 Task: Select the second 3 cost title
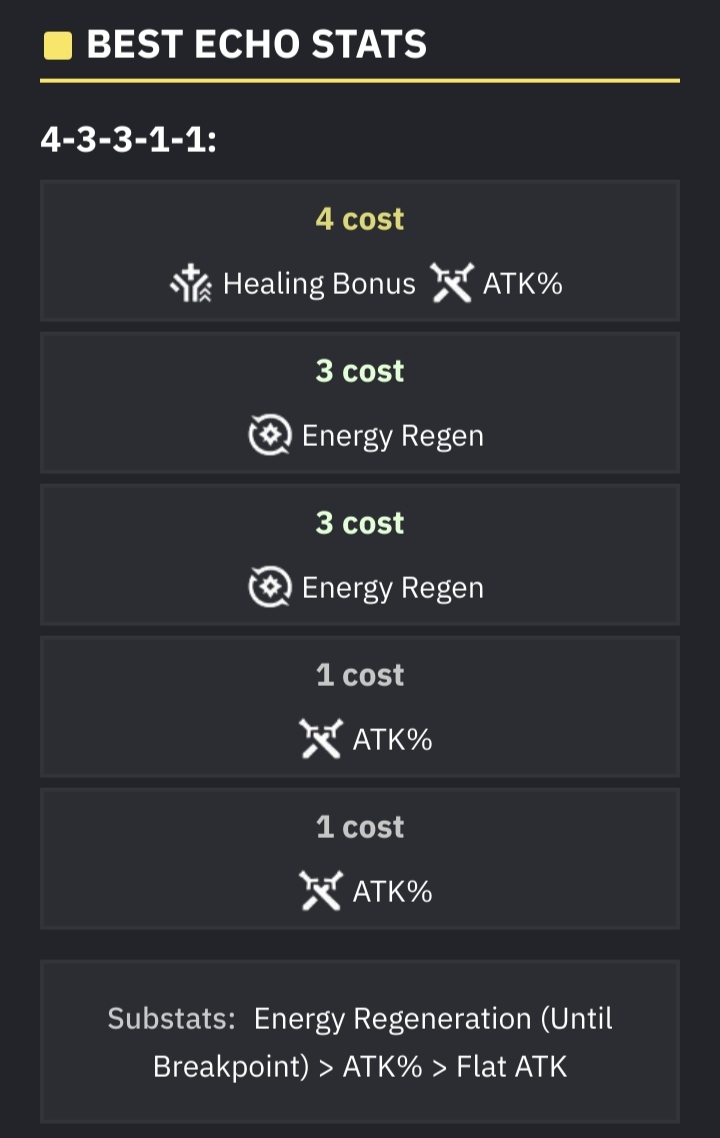coord(360,523)
